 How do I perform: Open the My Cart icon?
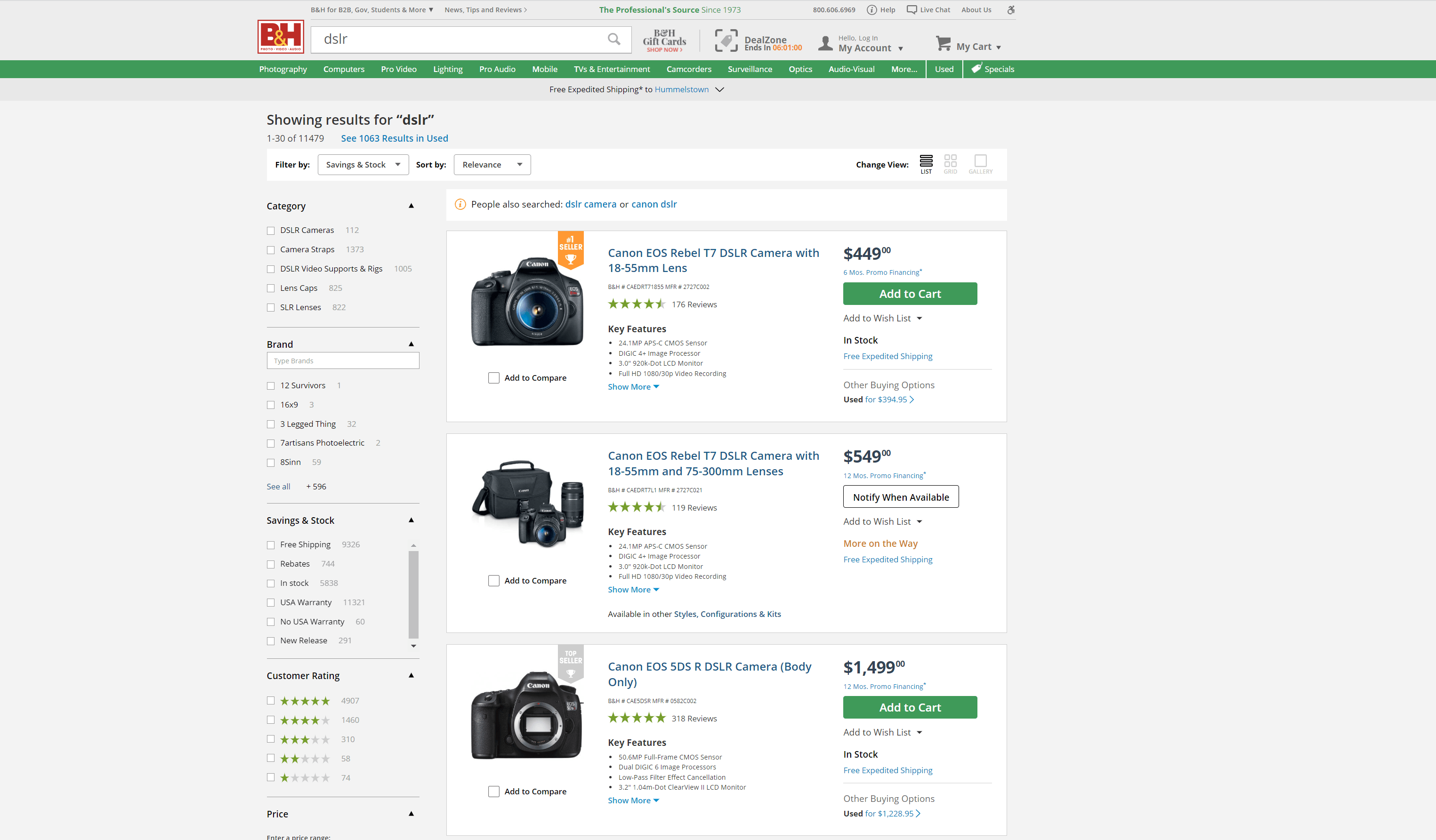[x=943, y=44]
